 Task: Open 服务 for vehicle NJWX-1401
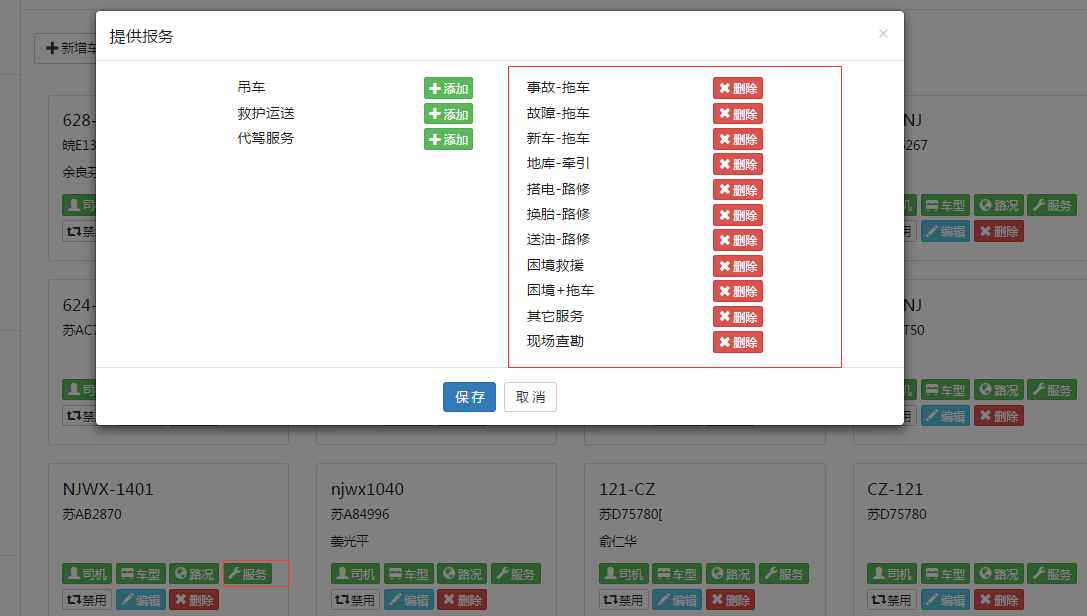click(247, 574)
